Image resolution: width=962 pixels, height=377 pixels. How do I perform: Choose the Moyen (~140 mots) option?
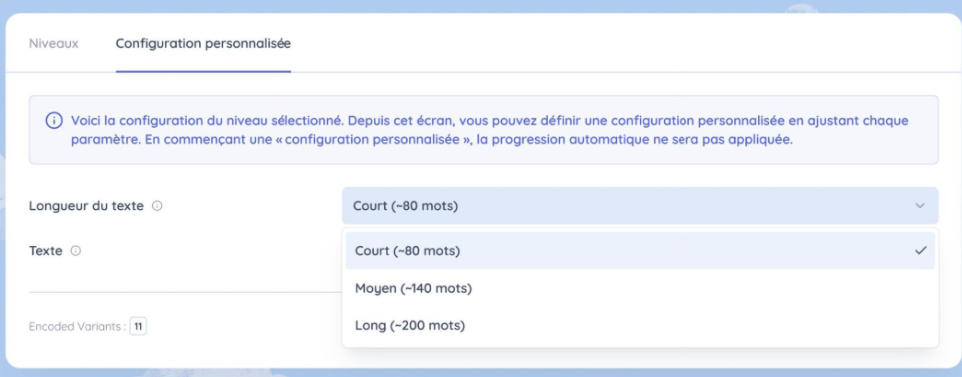click(640, 288)
